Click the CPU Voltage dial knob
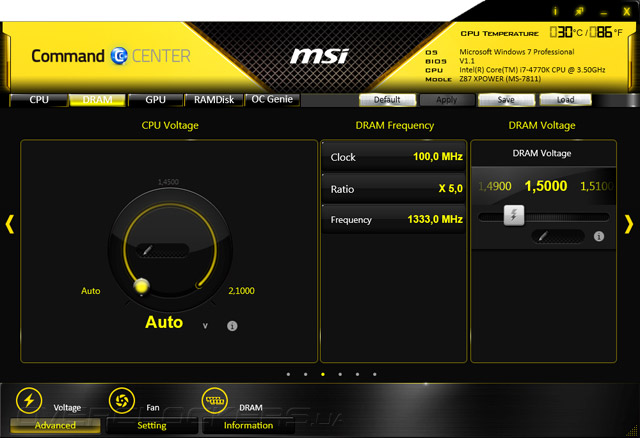This screenshot has height=438, width=640. 142,286
